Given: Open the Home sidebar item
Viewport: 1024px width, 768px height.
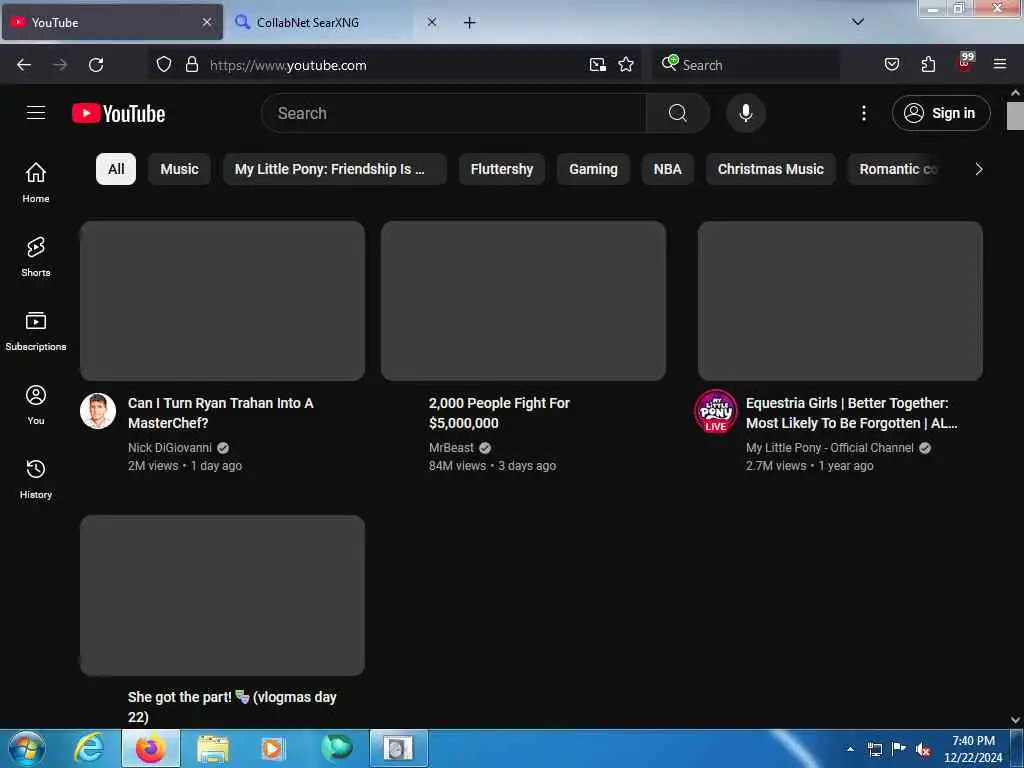Looking at the screenshot, I should (x=36, y=182).
